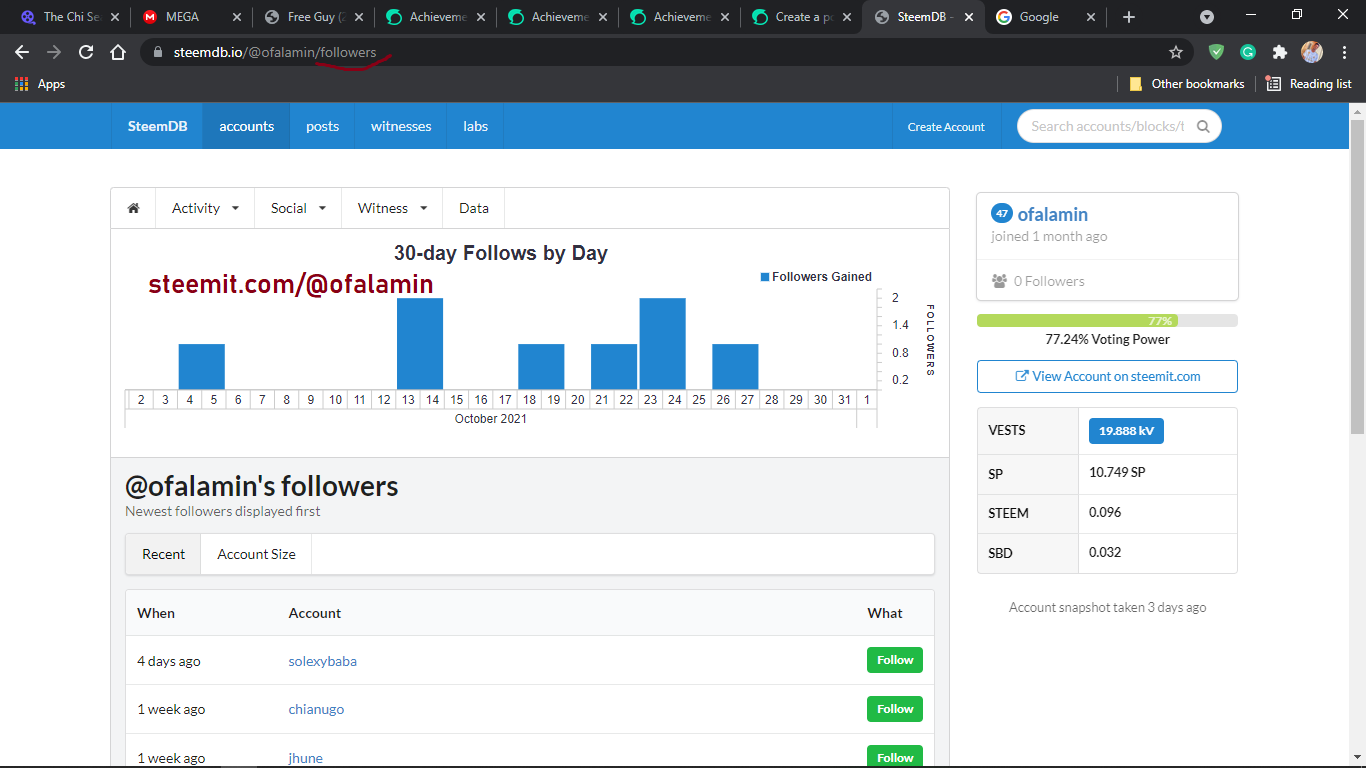
Task: Open the tab search dropdown arrow
Action: click(1207, 17)
